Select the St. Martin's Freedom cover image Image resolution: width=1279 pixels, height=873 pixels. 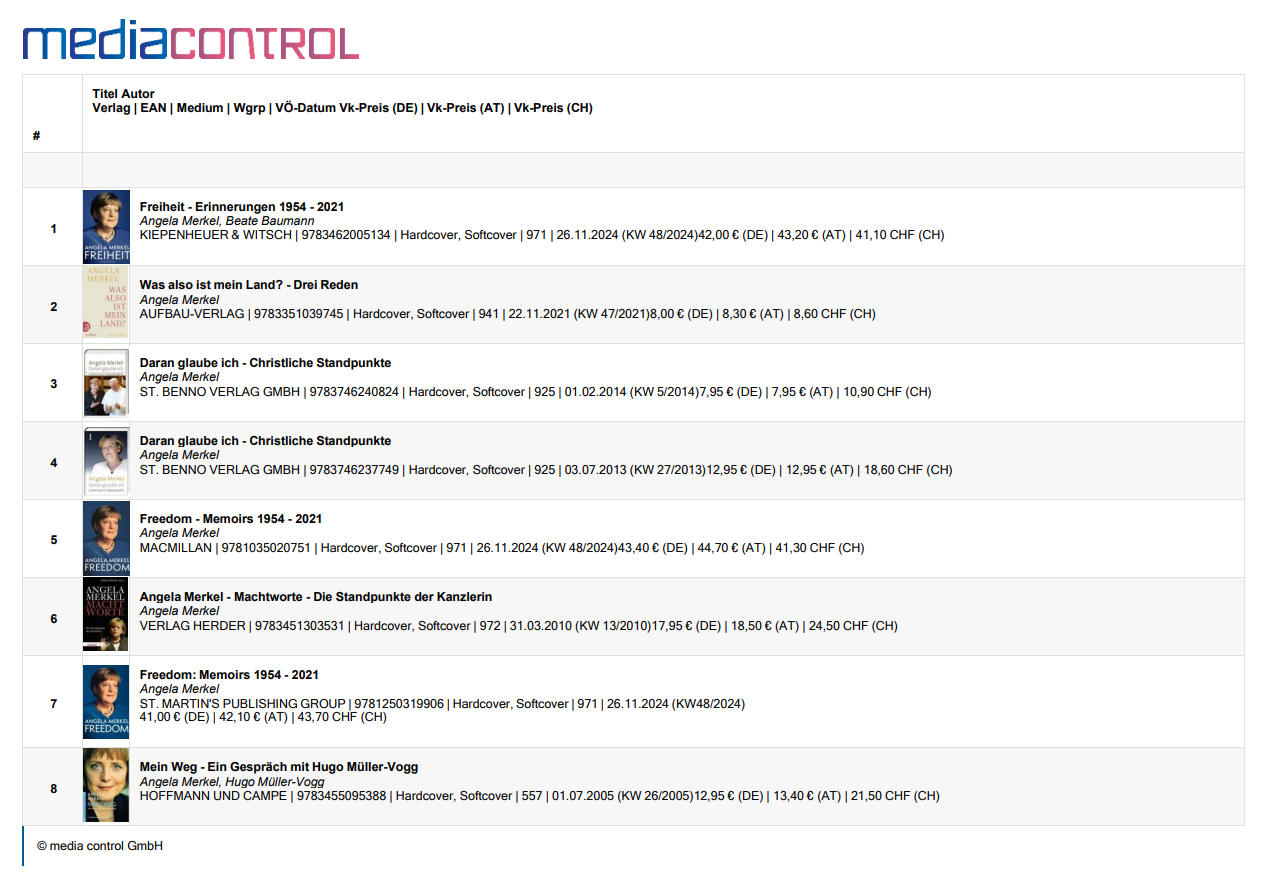[106, 702]
